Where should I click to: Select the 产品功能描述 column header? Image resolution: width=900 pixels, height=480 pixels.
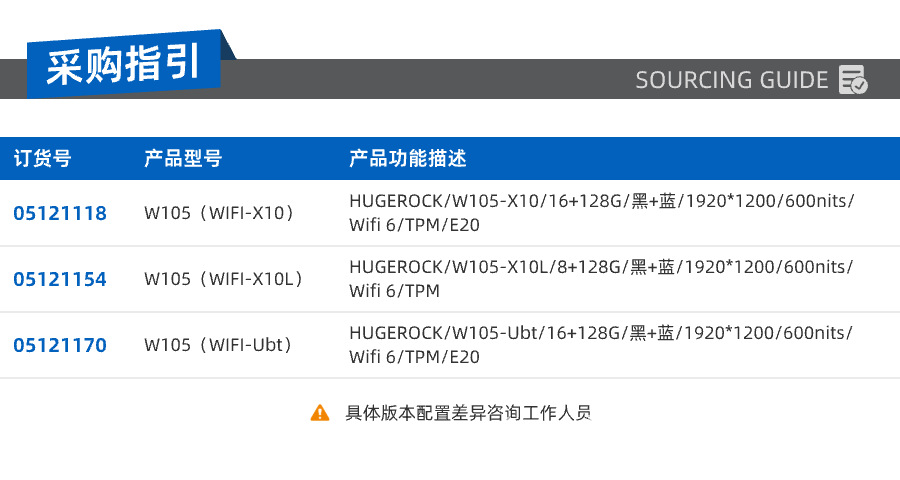click(x=408, y=159)
